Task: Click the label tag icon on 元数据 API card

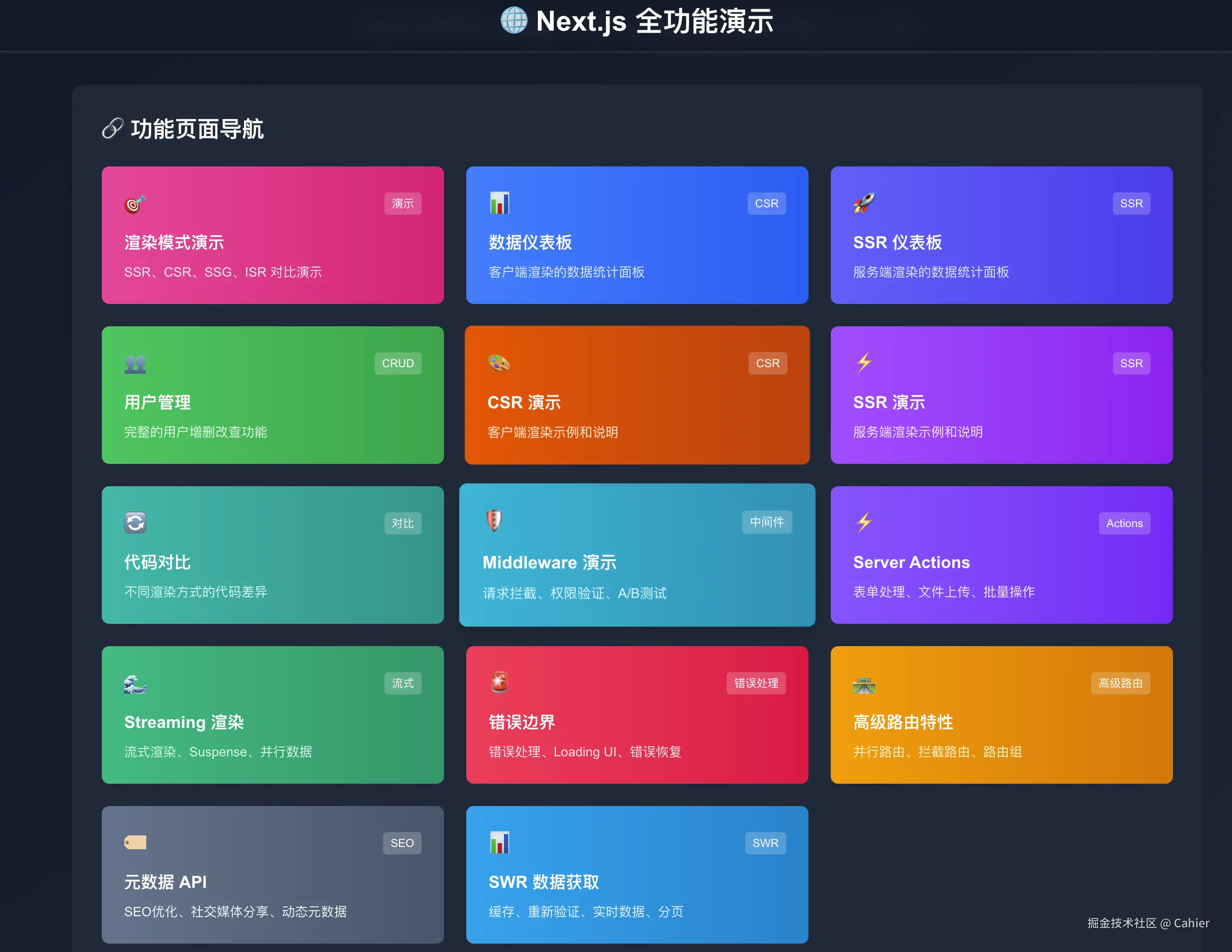Action: [x=135, y=843]
